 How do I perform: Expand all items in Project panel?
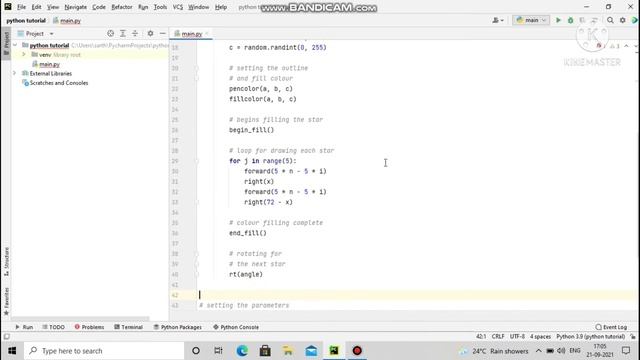tap(122, 33)
